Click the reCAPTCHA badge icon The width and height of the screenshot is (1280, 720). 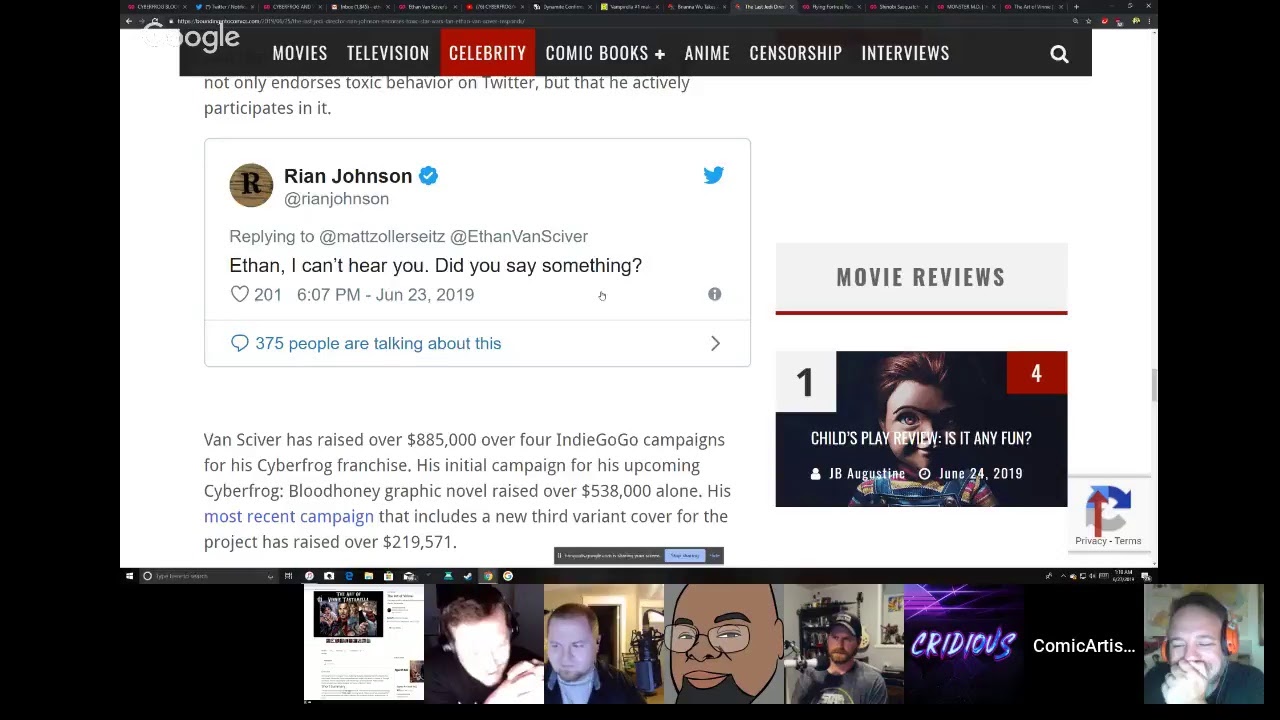pyautogui.click(x=1108, y=510)
